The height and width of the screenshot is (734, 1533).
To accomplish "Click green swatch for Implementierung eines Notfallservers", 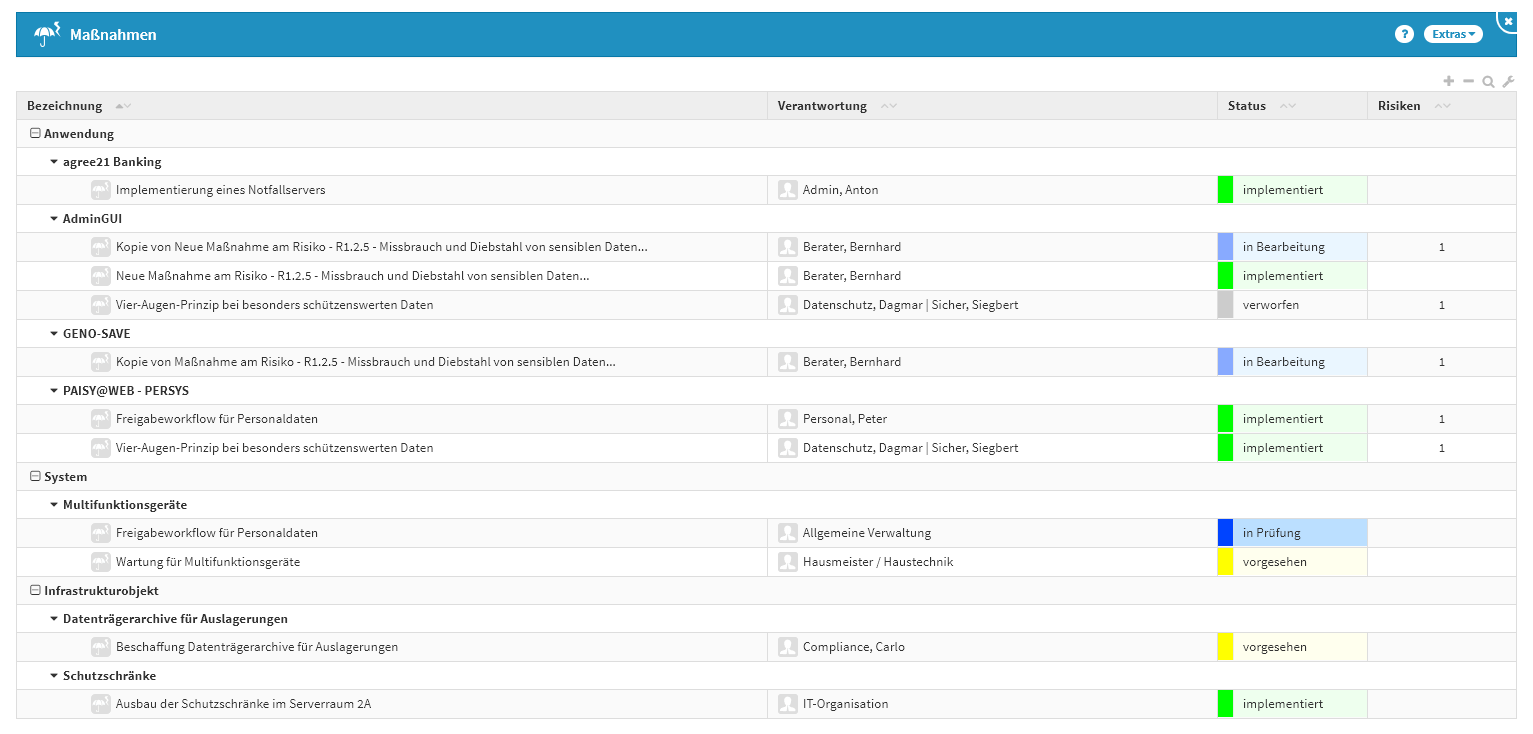I will [1225, 190].
